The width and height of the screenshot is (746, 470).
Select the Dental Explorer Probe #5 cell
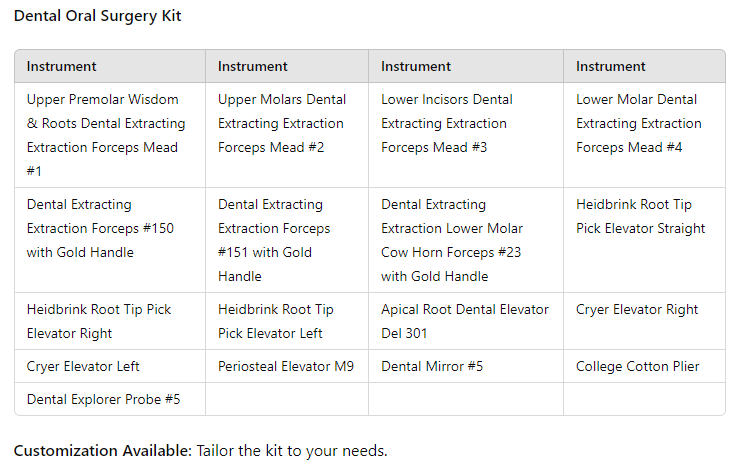tap(110, 399)
